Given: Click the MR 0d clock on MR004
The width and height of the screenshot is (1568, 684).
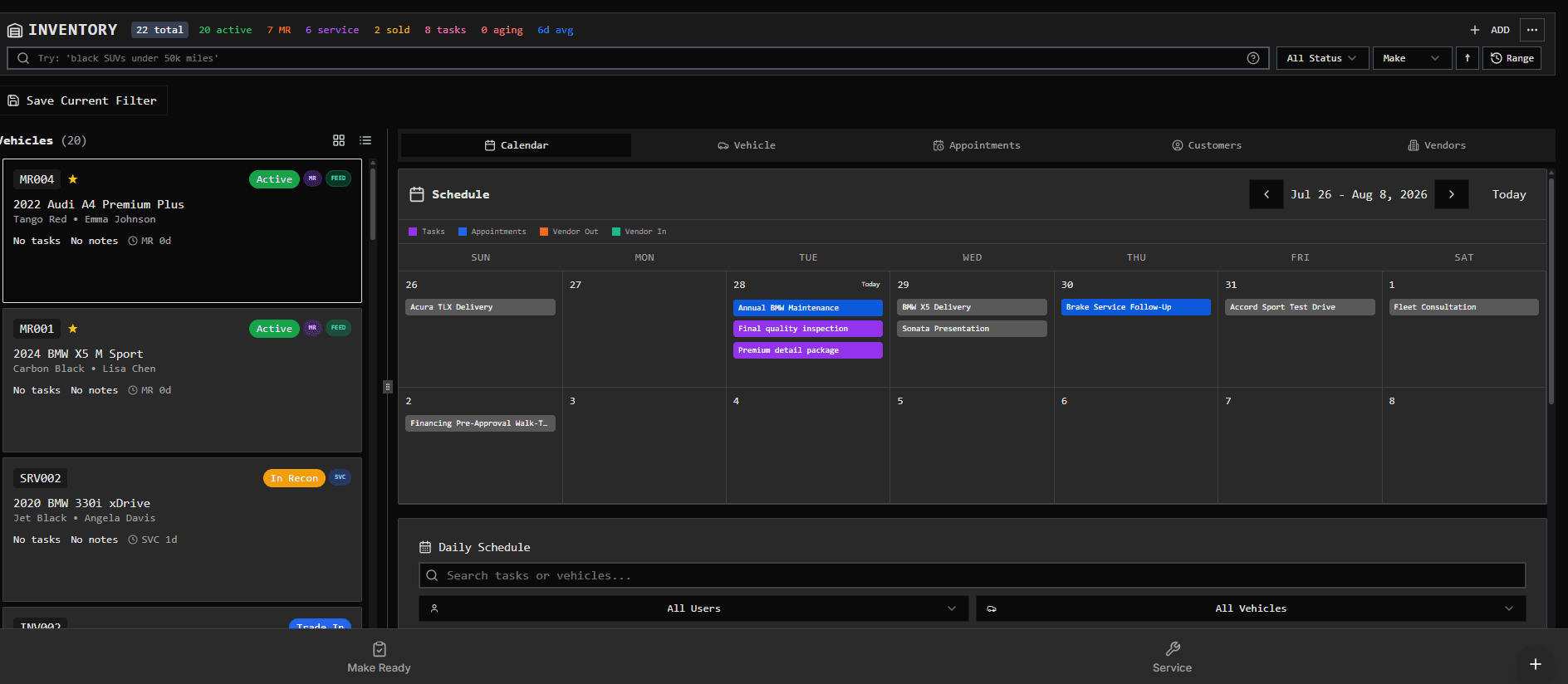Looking at the screenshot, I should point(133,241).
